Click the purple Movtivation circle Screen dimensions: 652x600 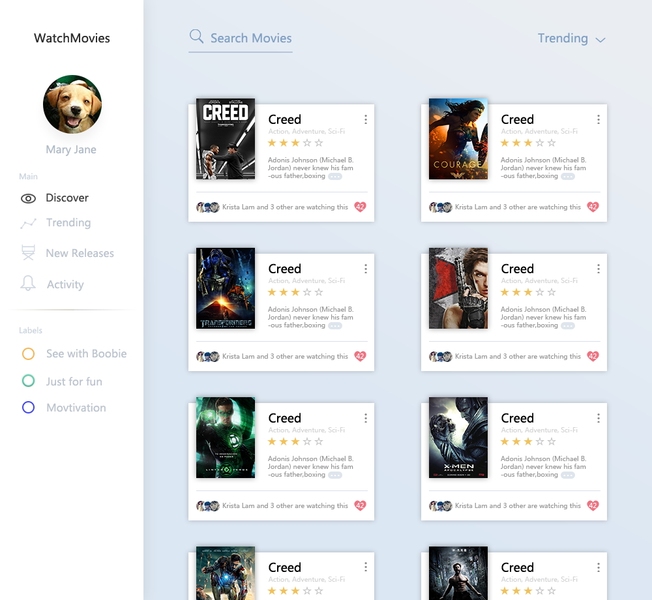[x=28, y=407]
